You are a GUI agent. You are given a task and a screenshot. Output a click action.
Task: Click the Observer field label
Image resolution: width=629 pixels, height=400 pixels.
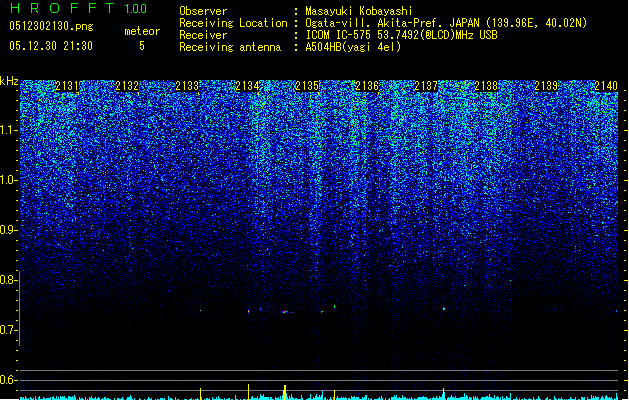tap(203, 11)
